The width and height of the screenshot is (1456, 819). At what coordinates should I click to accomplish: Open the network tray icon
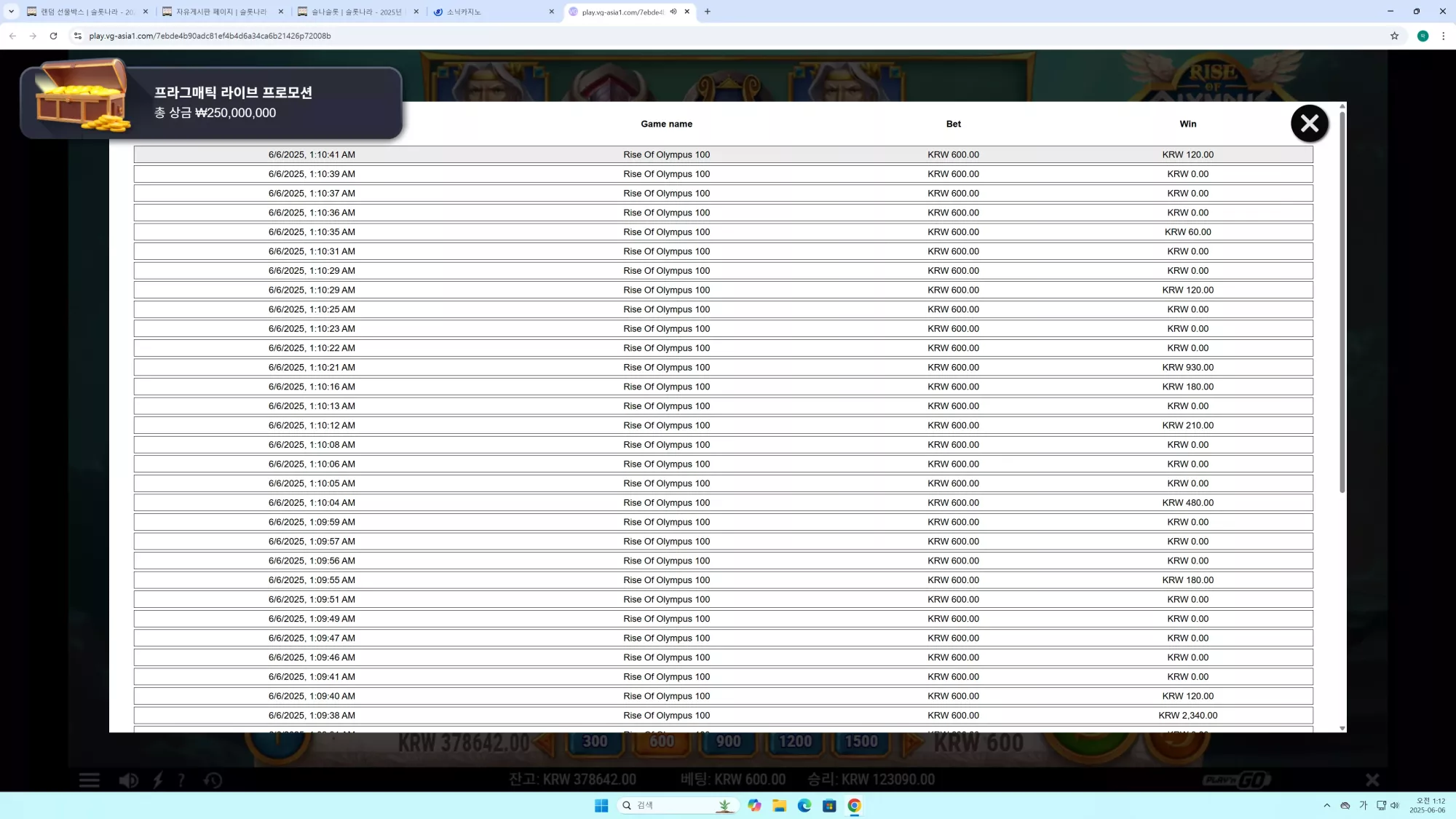(1381, 805)
